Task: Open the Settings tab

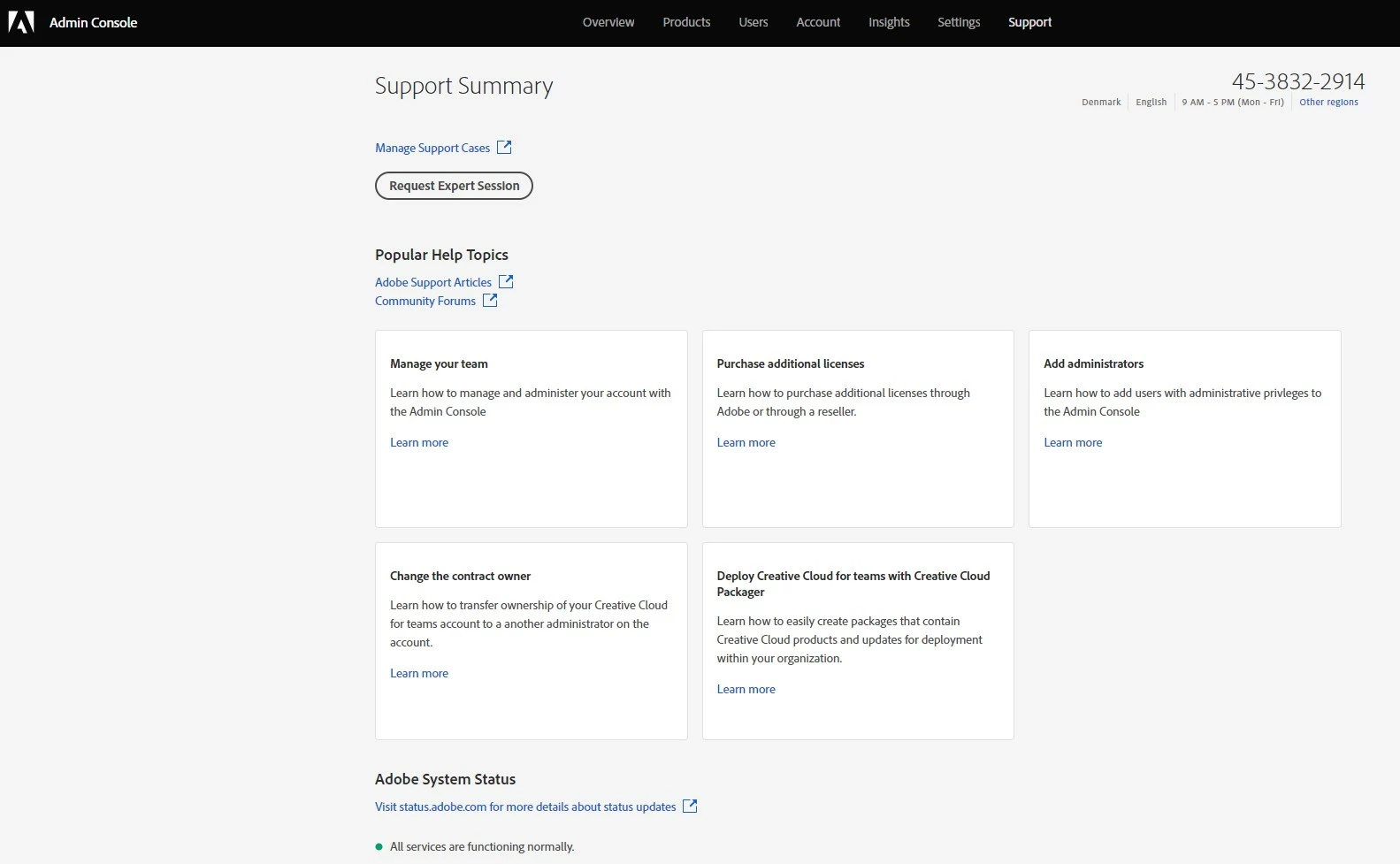Action: pos(959,22)
